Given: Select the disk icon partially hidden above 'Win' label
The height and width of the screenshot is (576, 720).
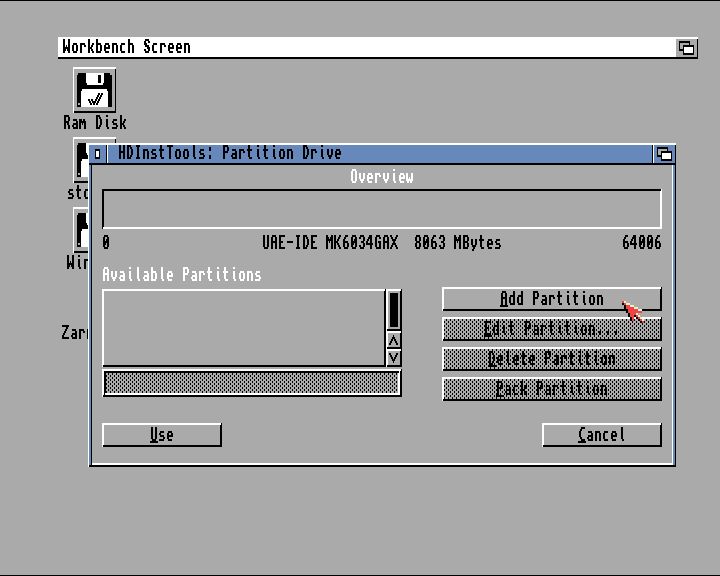Looking at the screenshot, I should tap(80, 230).
